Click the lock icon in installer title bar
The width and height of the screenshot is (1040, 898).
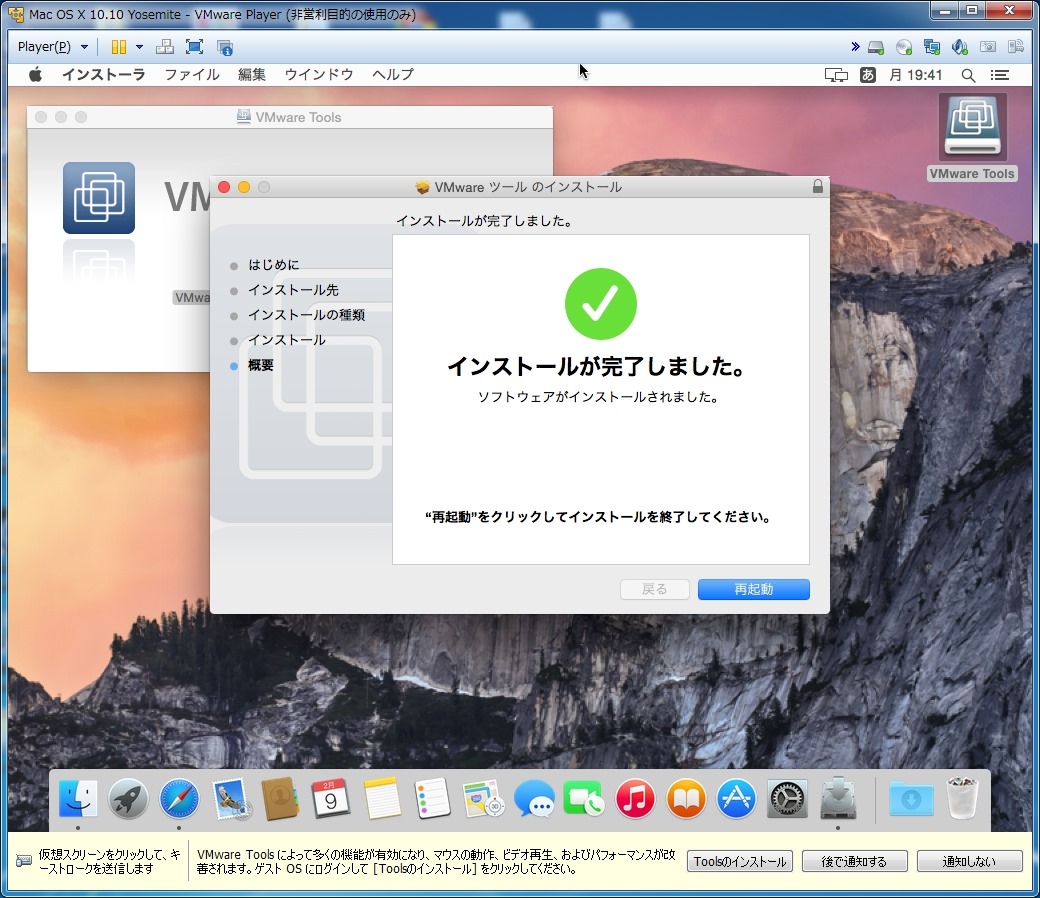click(818, 186)
